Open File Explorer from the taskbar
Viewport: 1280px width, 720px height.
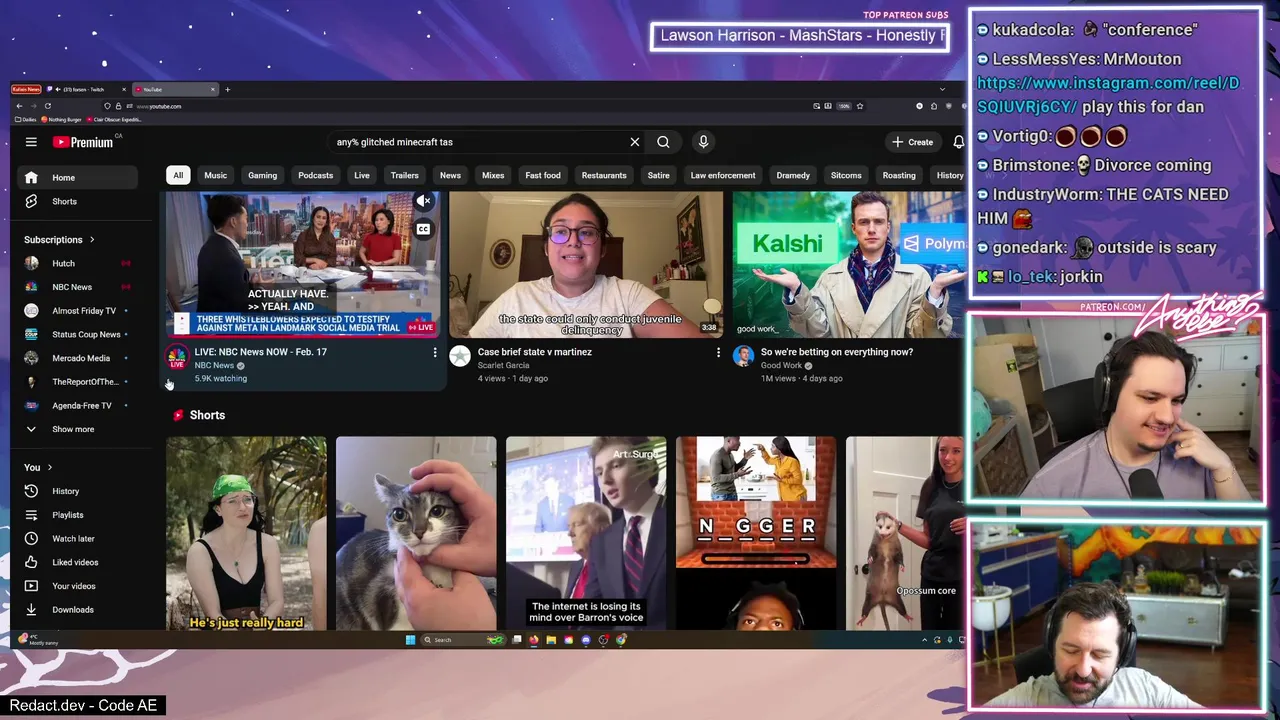[x=551, y=640]
